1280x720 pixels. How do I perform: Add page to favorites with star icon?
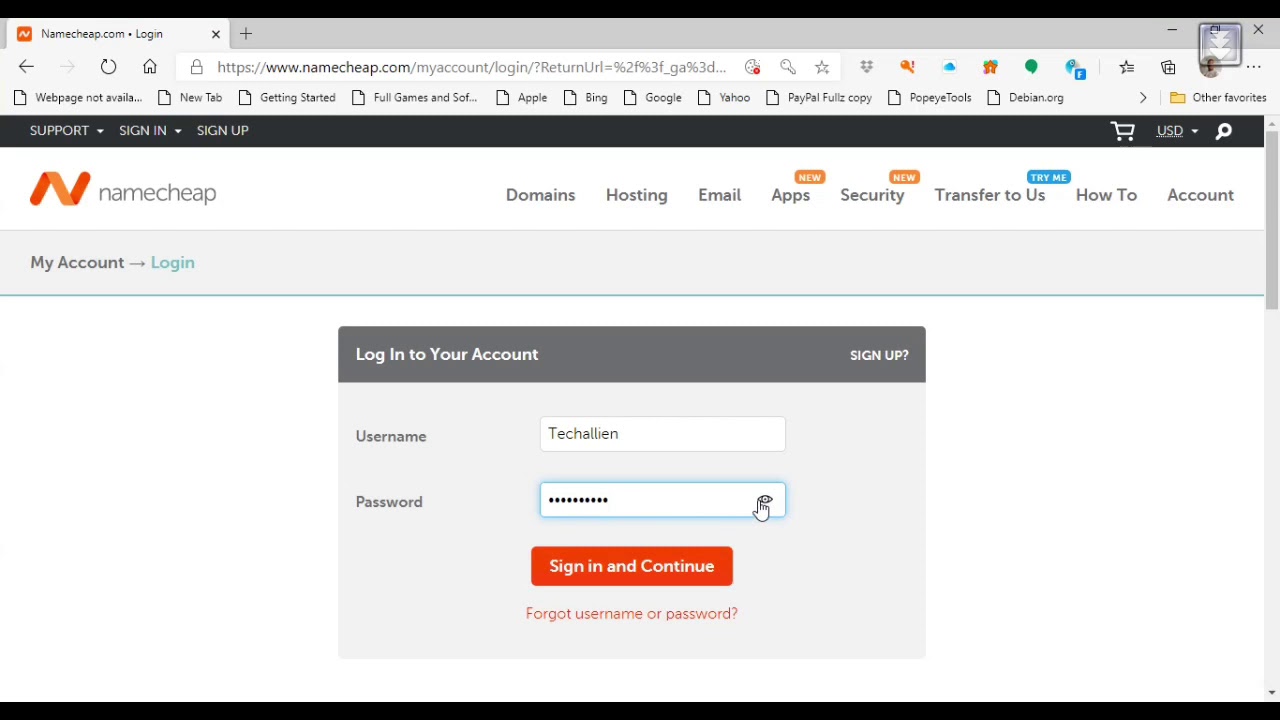tap(822, 67)
